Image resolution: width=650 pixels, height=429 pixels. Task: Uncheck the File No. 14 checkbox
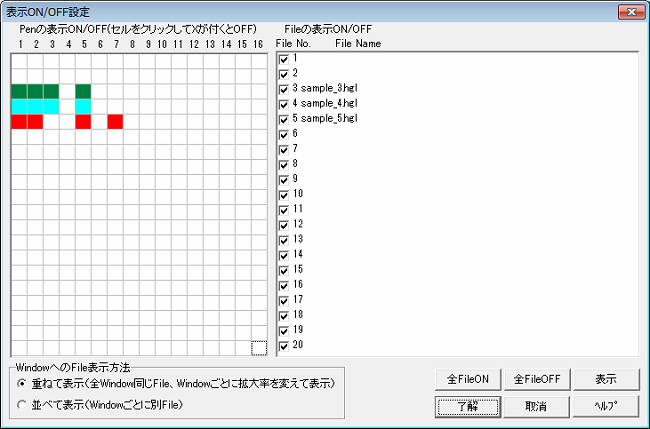pos(284,255)
